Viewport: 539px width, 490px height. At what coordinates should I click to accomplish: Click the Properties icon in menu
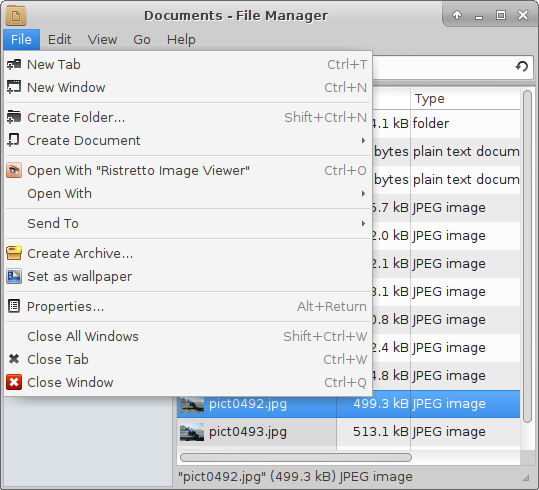14,306
